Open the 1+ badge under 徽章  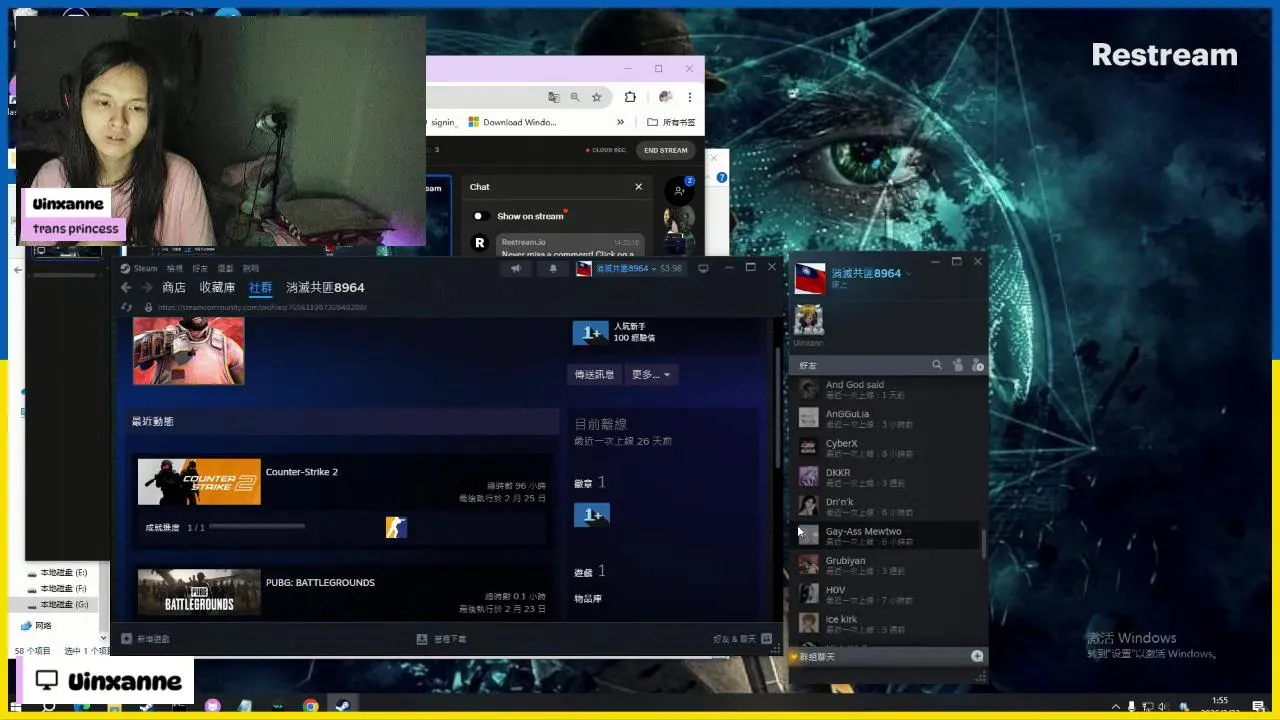point(592,515)
